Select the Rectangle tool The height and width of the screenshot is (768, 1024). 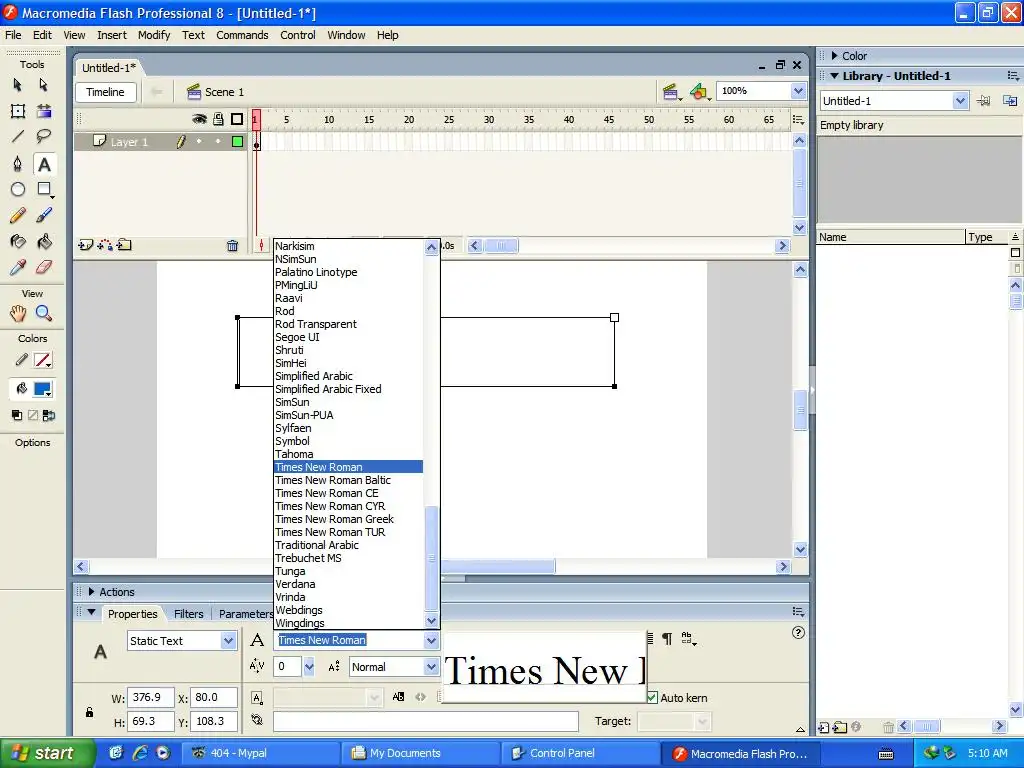point(44,189)
